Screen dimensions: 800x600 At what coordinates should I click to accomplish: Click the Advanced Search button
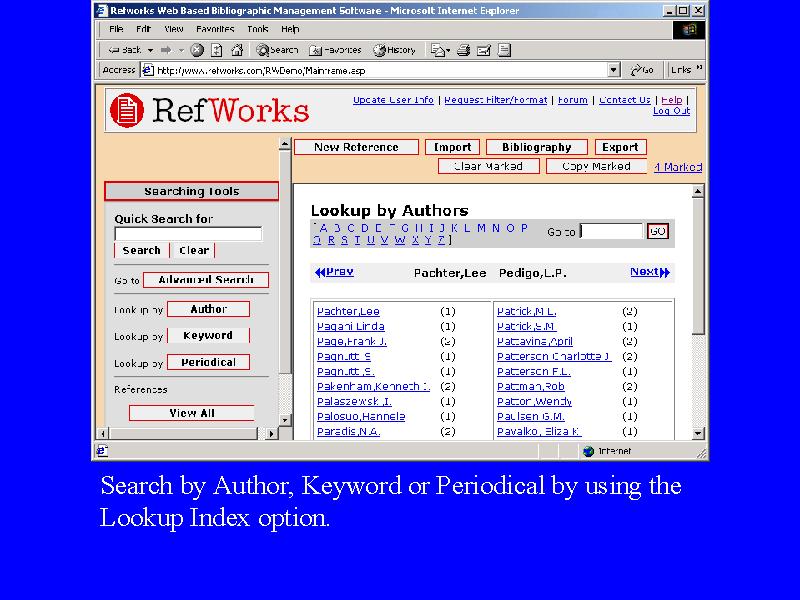click(206, 280)
